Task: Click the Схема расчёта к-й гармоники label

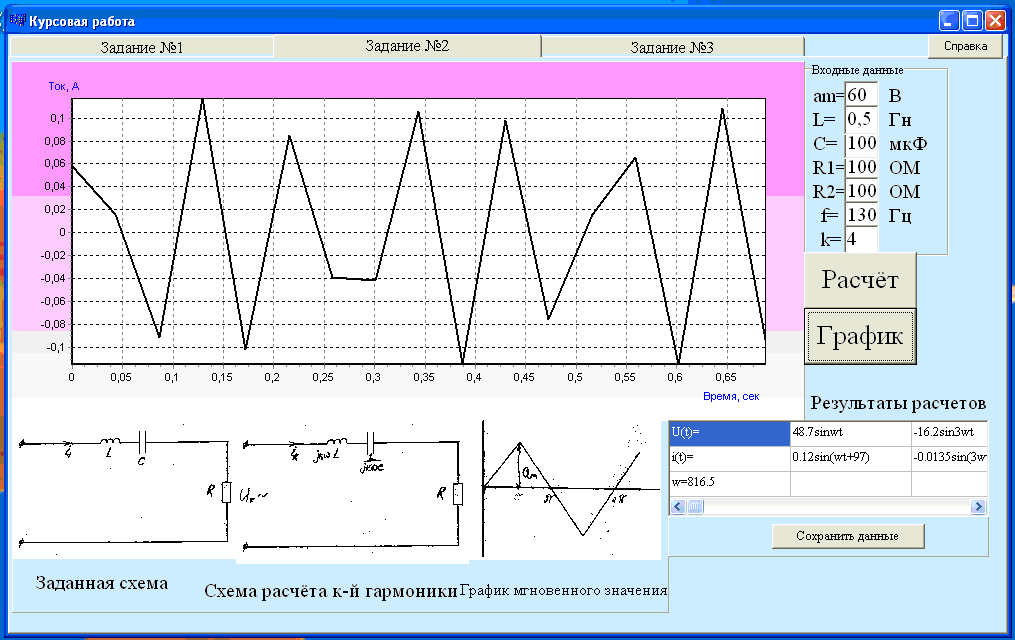Action: [331, 591]
